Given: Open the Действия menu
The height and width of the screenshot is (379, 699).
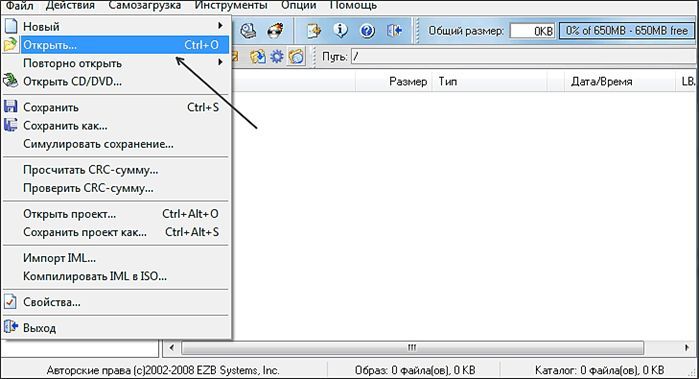Looking at the screenshot, I should tap(70, 5).
